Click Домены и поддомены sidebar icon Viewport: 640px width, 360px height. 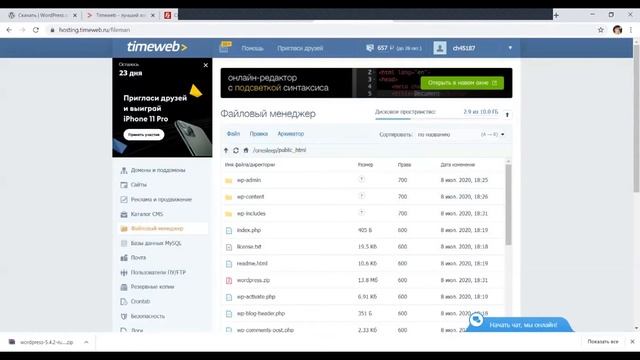124,170
